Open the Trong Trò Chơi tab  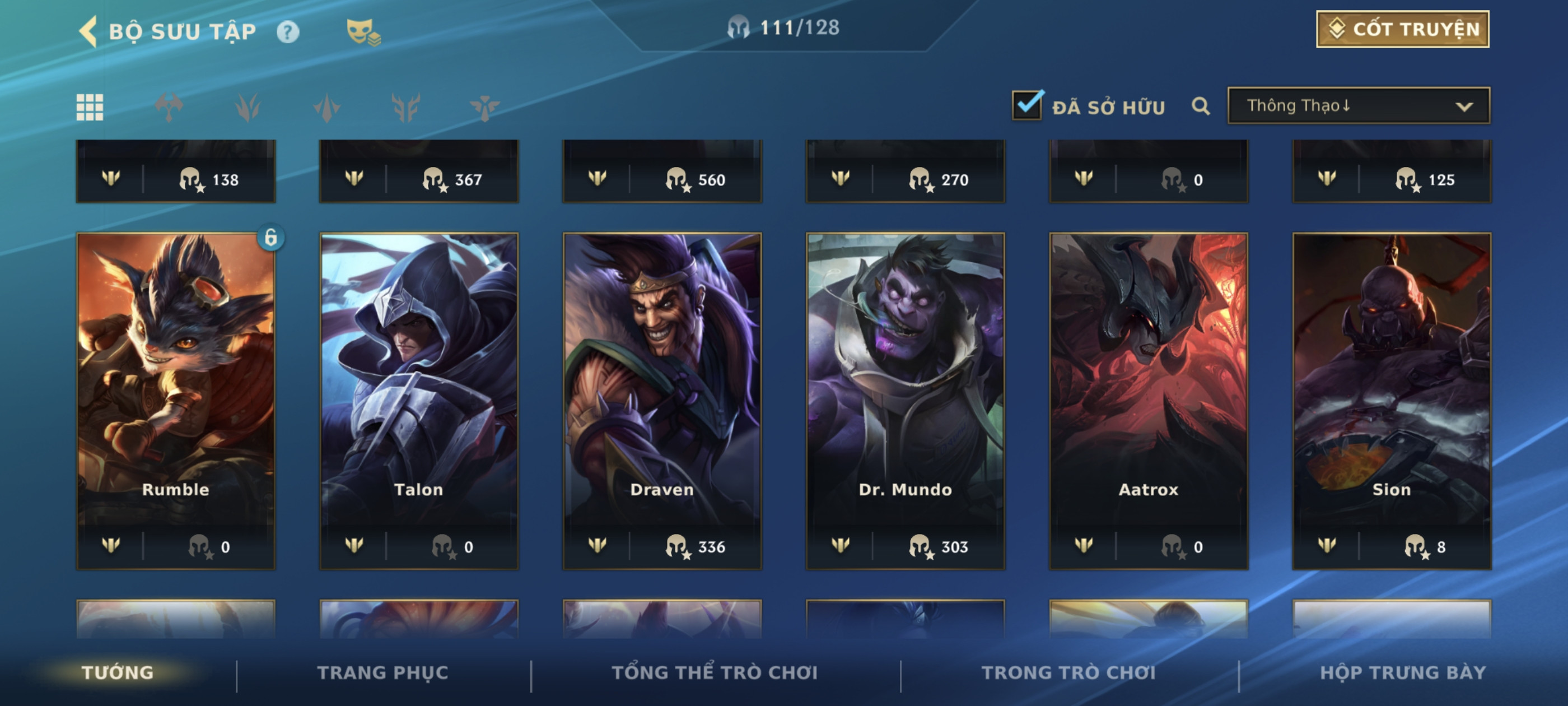coord(1068,672)
